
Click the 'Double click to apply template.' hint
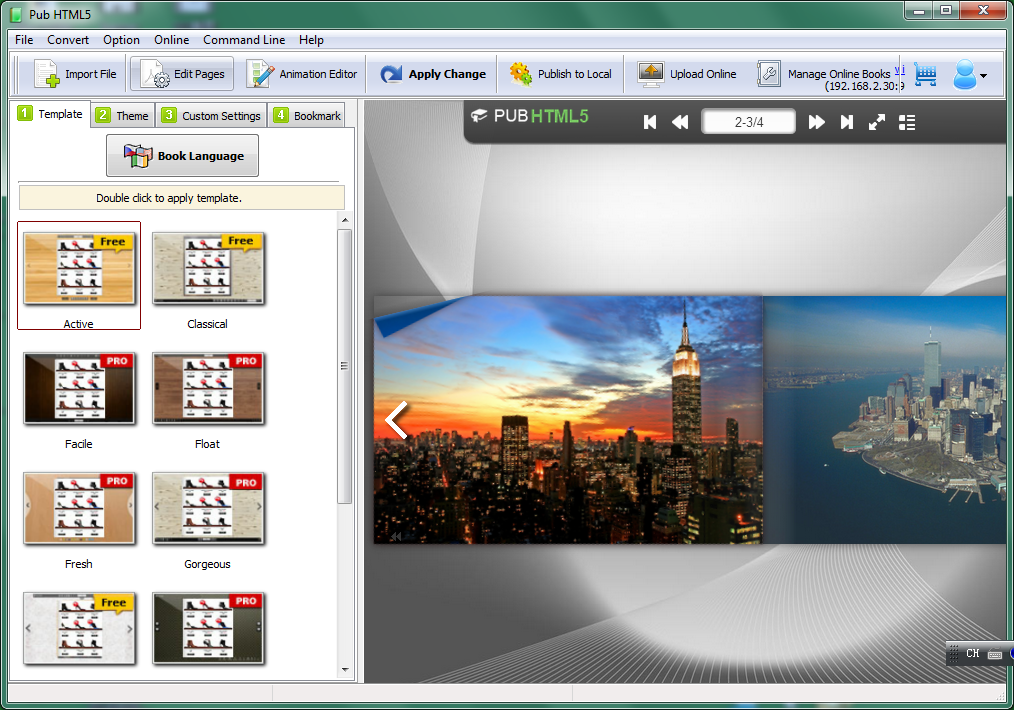(x=169, y=198)
